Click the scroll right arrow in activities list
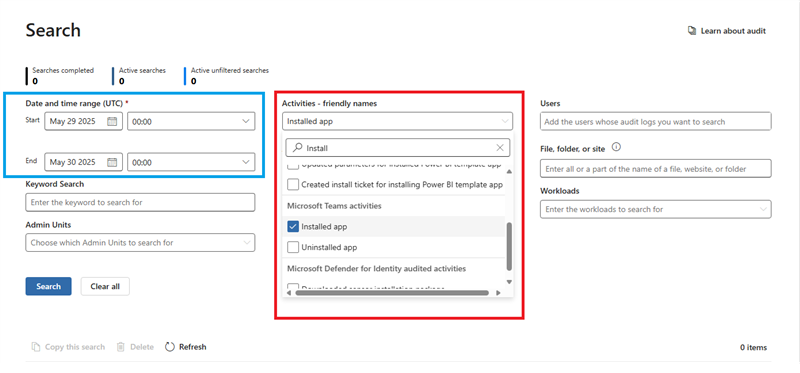 [x=498, y=293]
